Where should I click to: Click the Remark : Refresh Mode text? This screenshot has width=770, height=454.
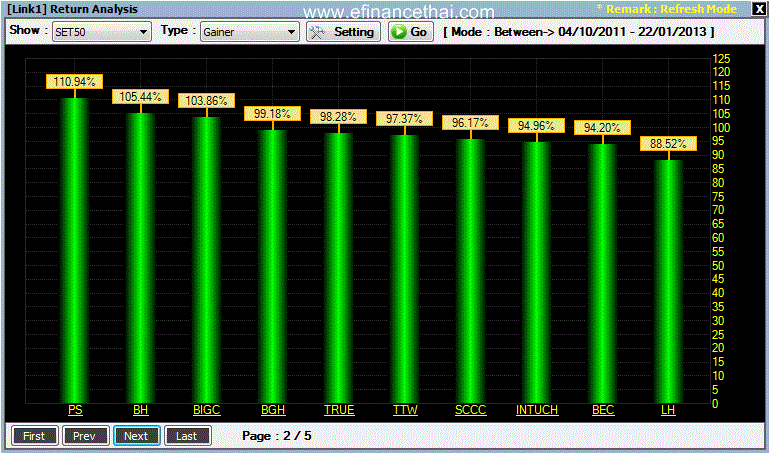coord(666,9)
